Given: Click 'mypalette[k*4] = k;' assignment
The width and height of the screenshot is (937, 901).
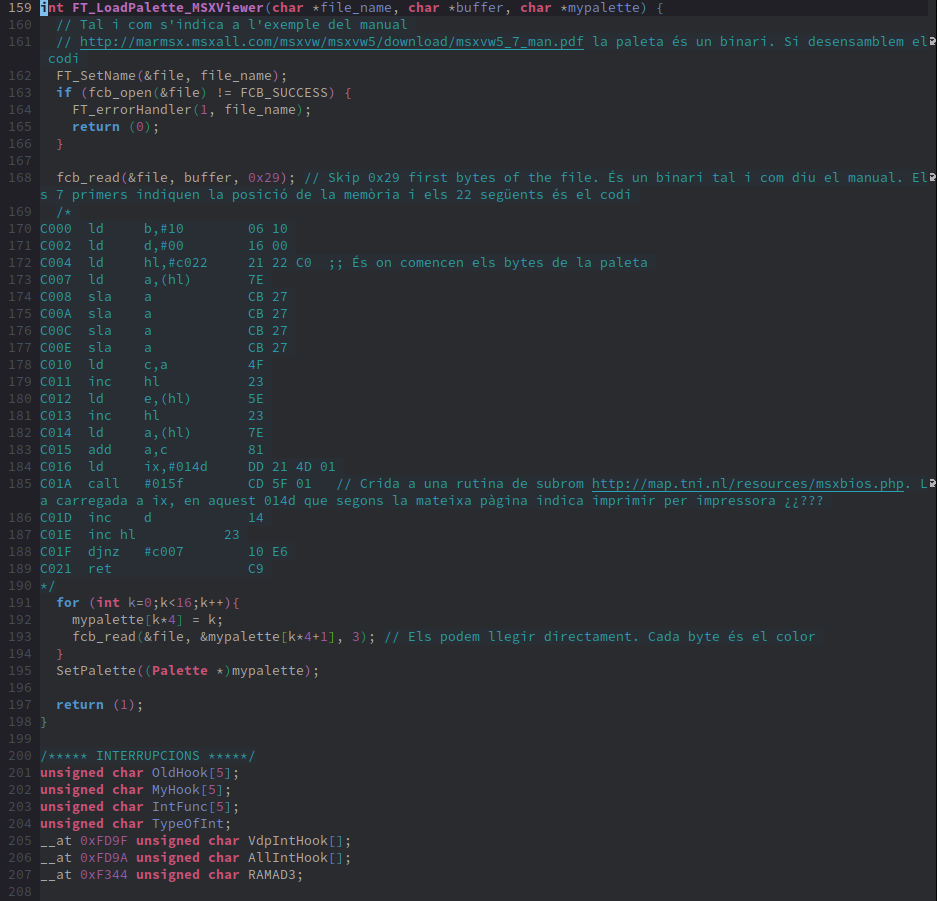Looking at the screenshot, I should 148,620.
